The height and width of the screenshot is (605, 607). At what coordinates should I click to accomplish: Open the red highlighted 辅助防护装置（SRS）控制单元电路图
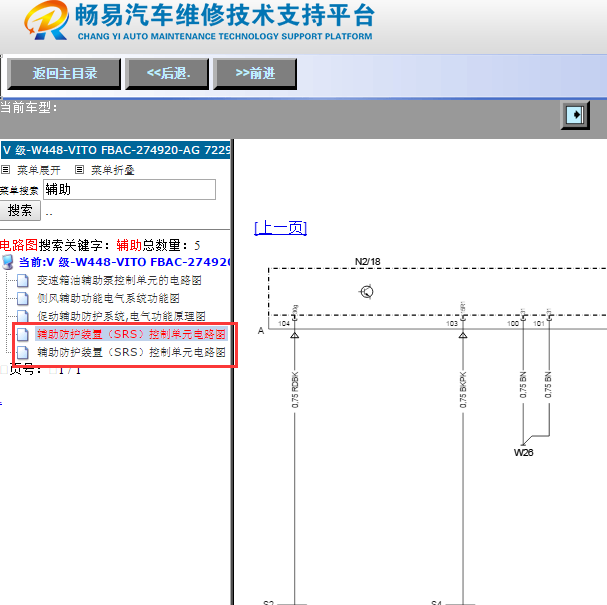(131, 334)
